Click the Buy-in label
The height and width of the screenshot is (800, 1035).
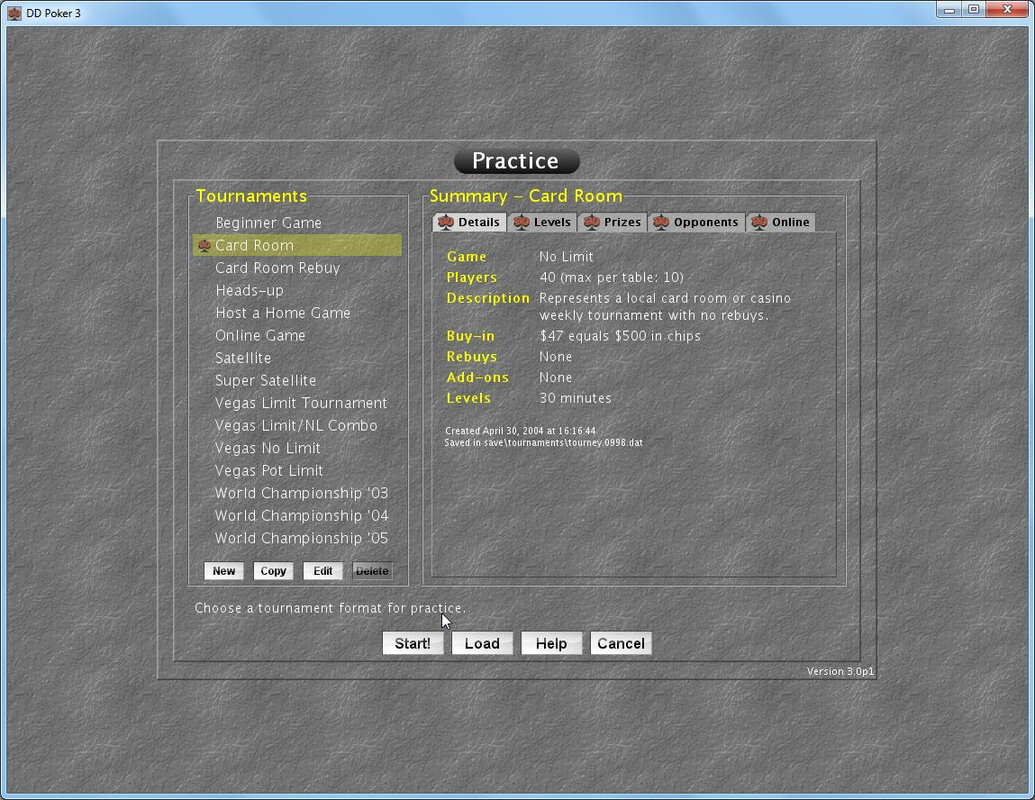pos(470,336)
